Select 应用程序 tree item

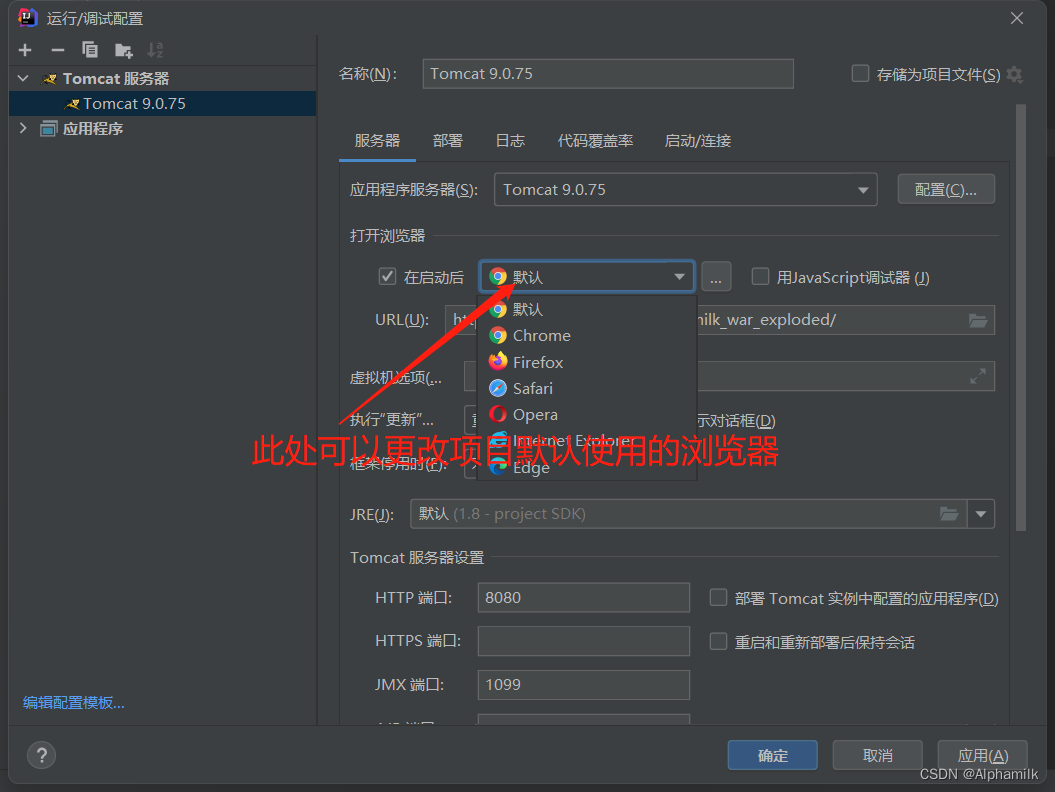[162, 129]
